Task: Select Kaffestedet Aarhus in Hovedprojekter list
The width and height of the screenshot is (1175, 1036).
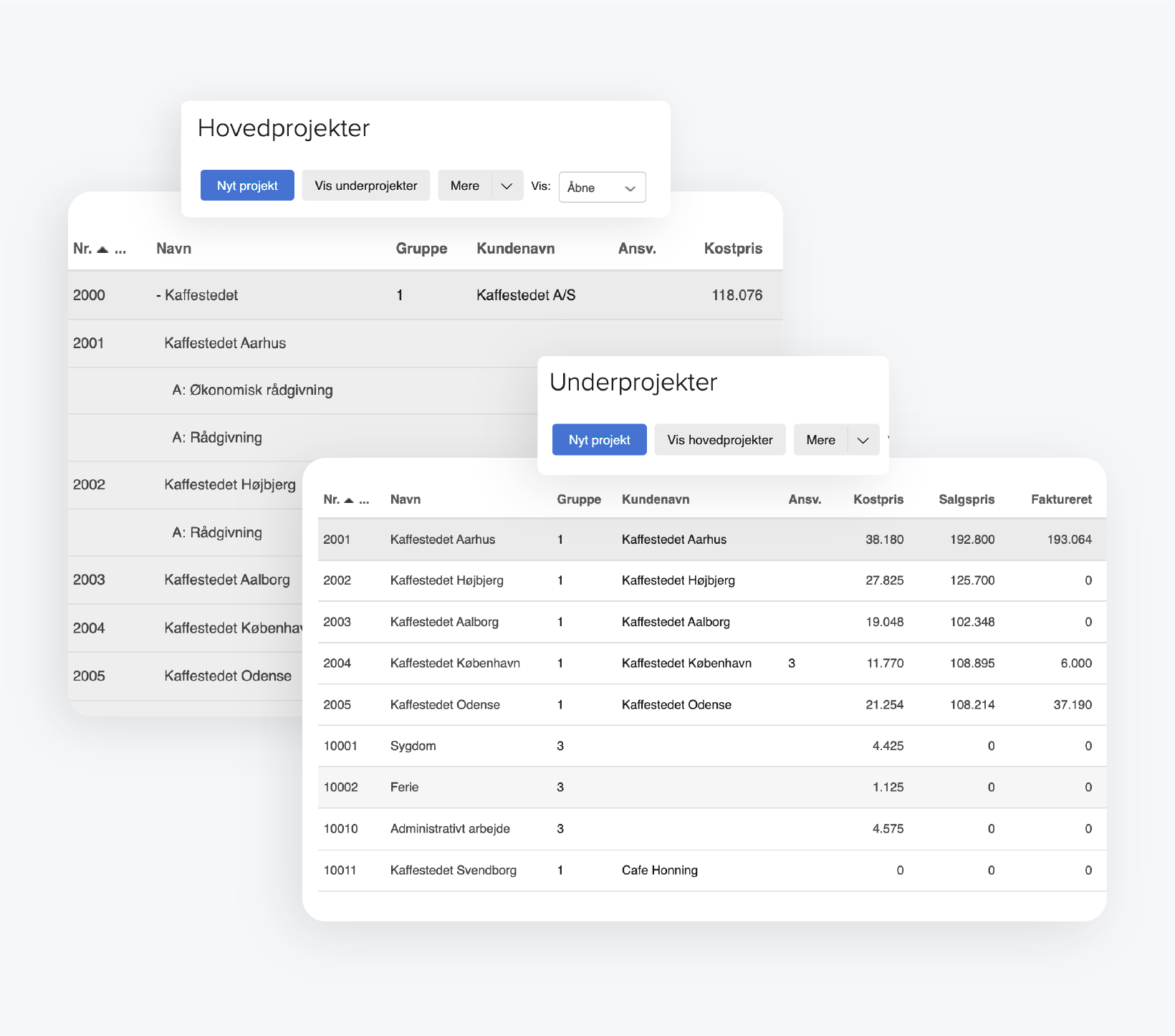Action: coord(225,343)
